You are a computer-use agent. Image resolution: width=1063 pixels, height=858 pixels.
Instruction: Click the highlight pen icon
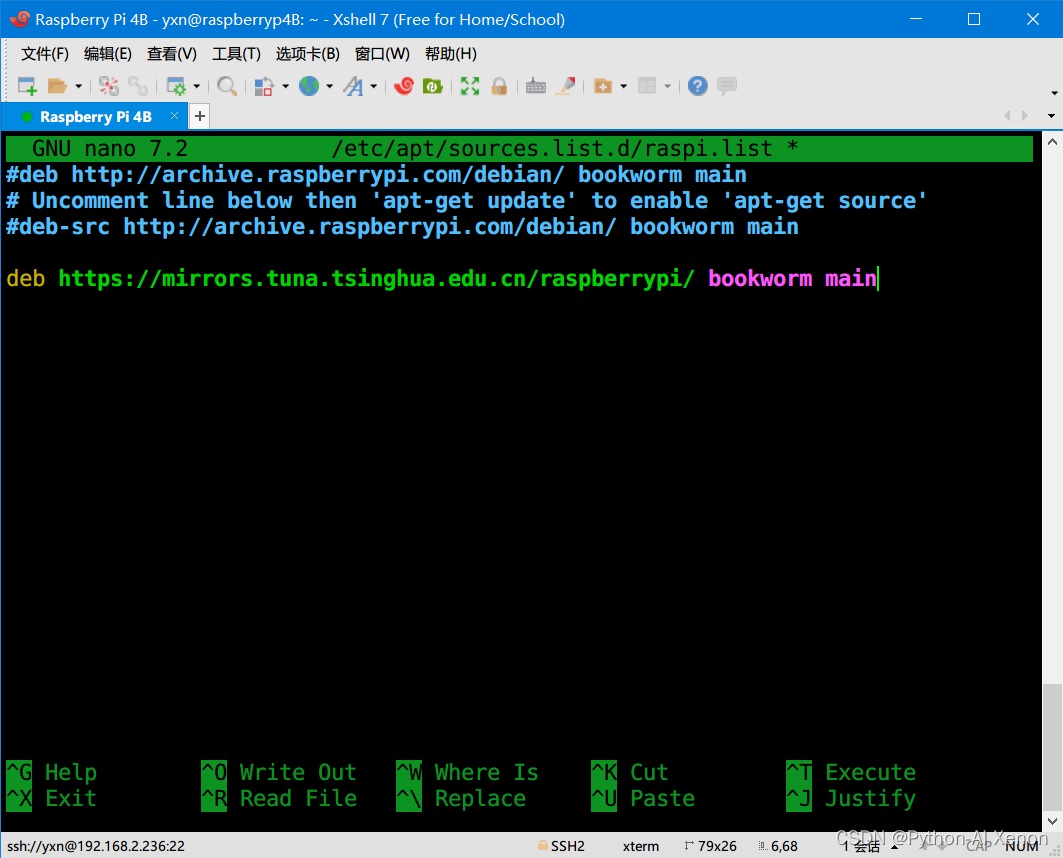click(x=565, y=86)
